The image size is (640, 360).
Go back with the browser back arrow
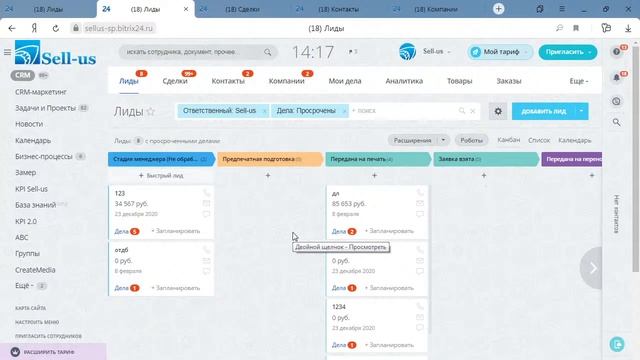point(12,28)
